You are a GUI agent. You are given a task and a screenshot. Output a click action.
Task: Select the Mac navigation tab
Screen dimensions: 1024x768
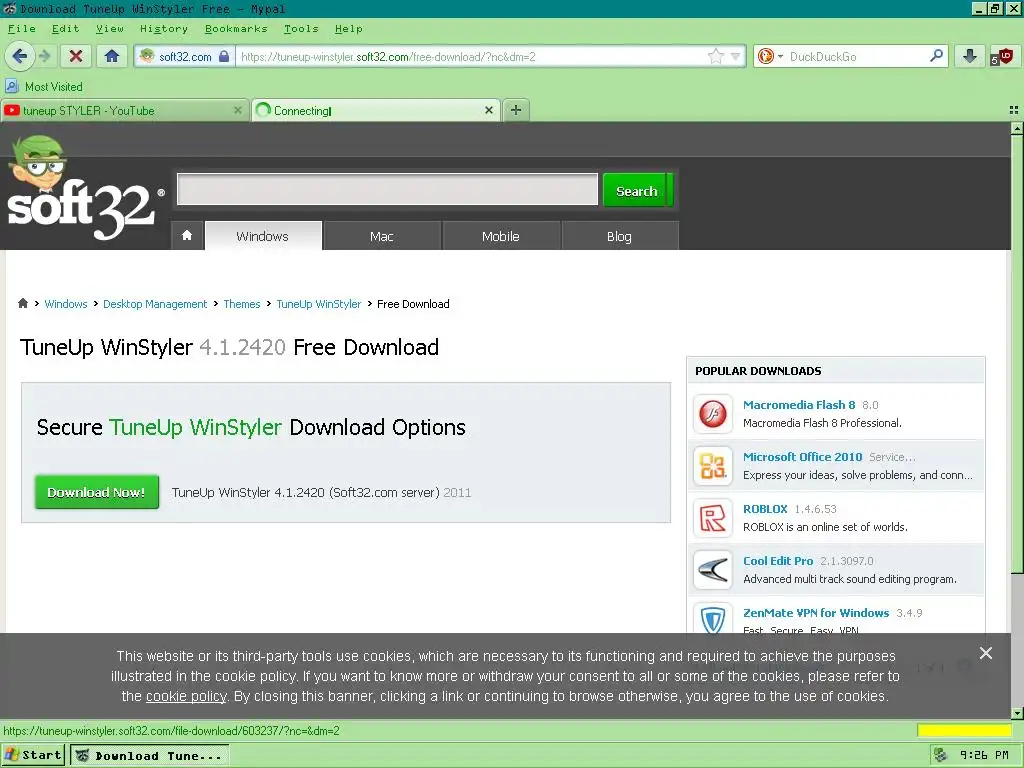381,236
